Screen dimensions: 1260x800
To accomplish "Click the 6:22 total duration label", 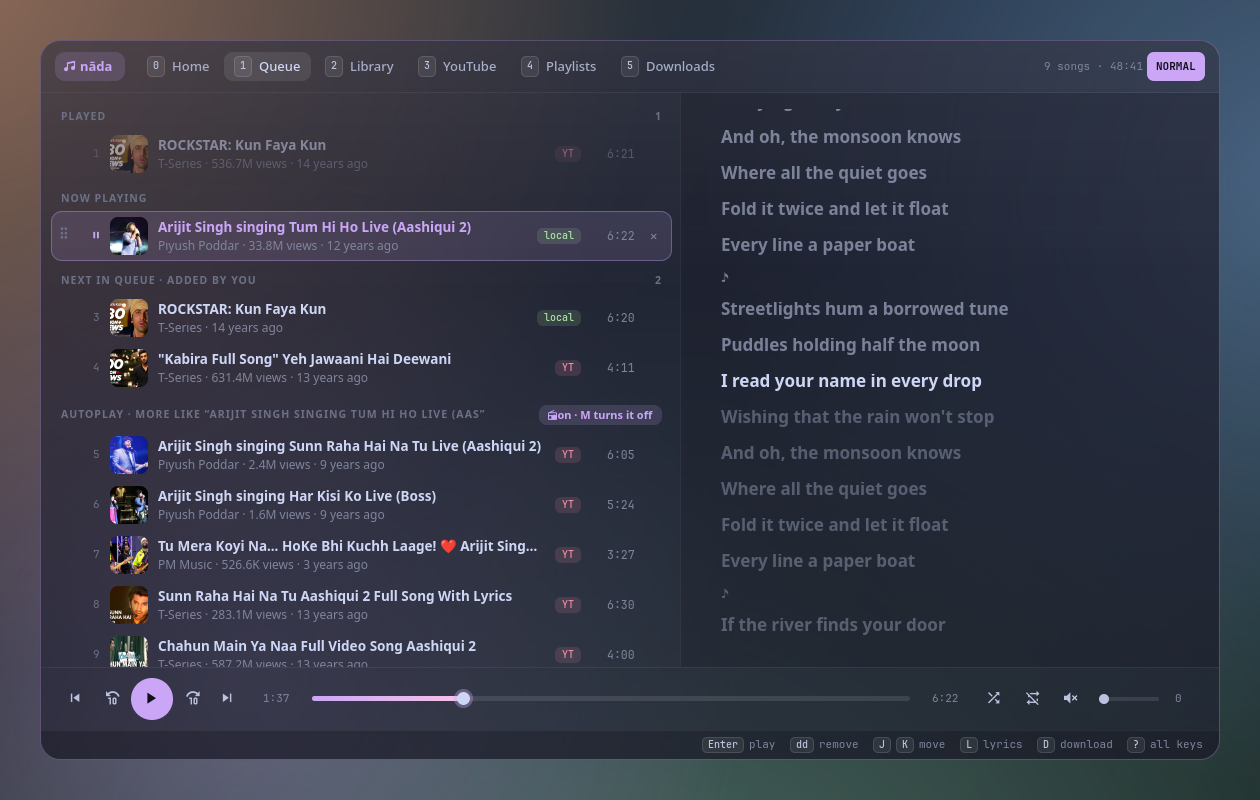I will [945, 698].
